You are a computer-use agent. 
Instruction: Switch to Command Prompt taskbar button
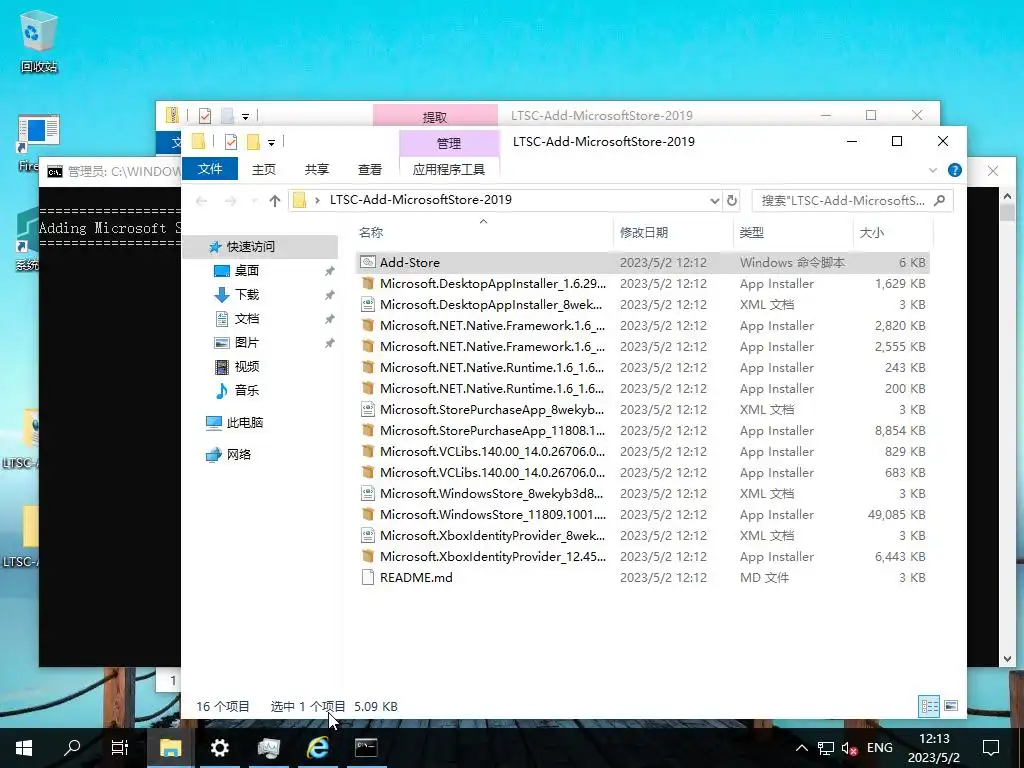[366, 748]
